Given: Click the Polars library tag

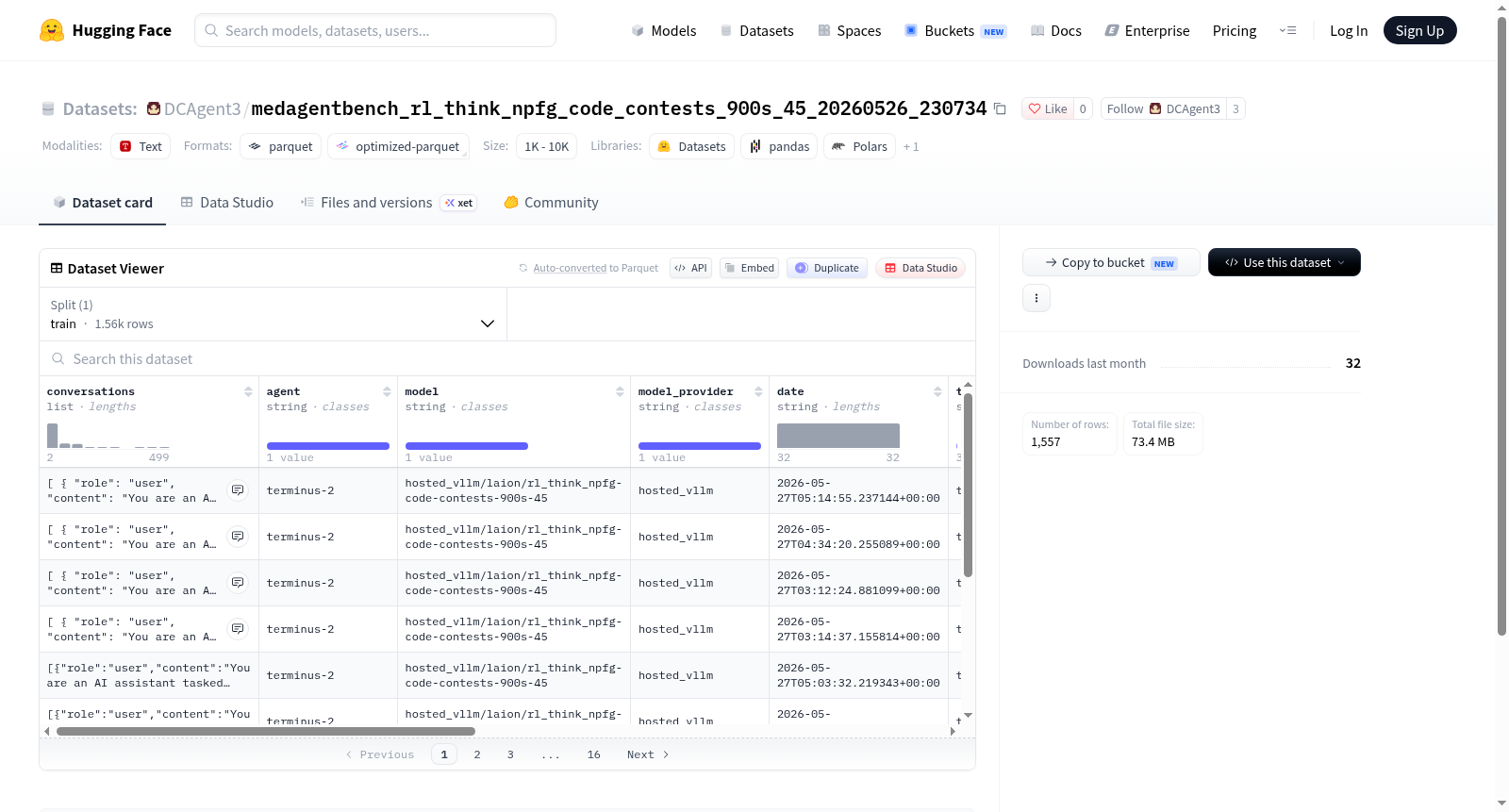Looking at the screenshot, I should click(859, 146).
